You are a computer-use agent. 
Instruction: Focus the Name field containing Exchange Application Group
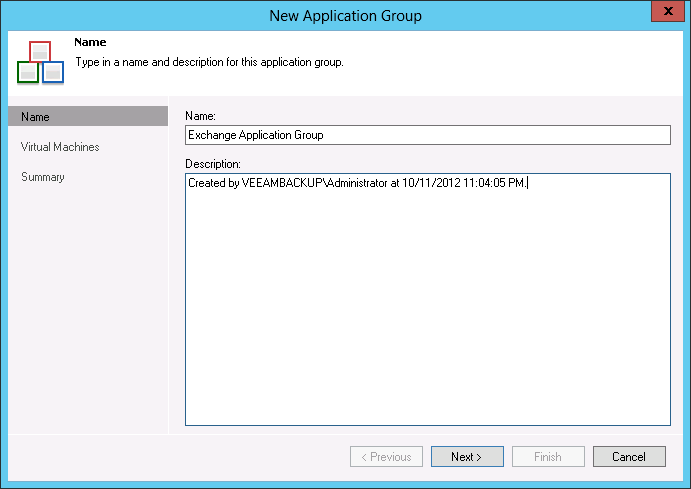427,135
